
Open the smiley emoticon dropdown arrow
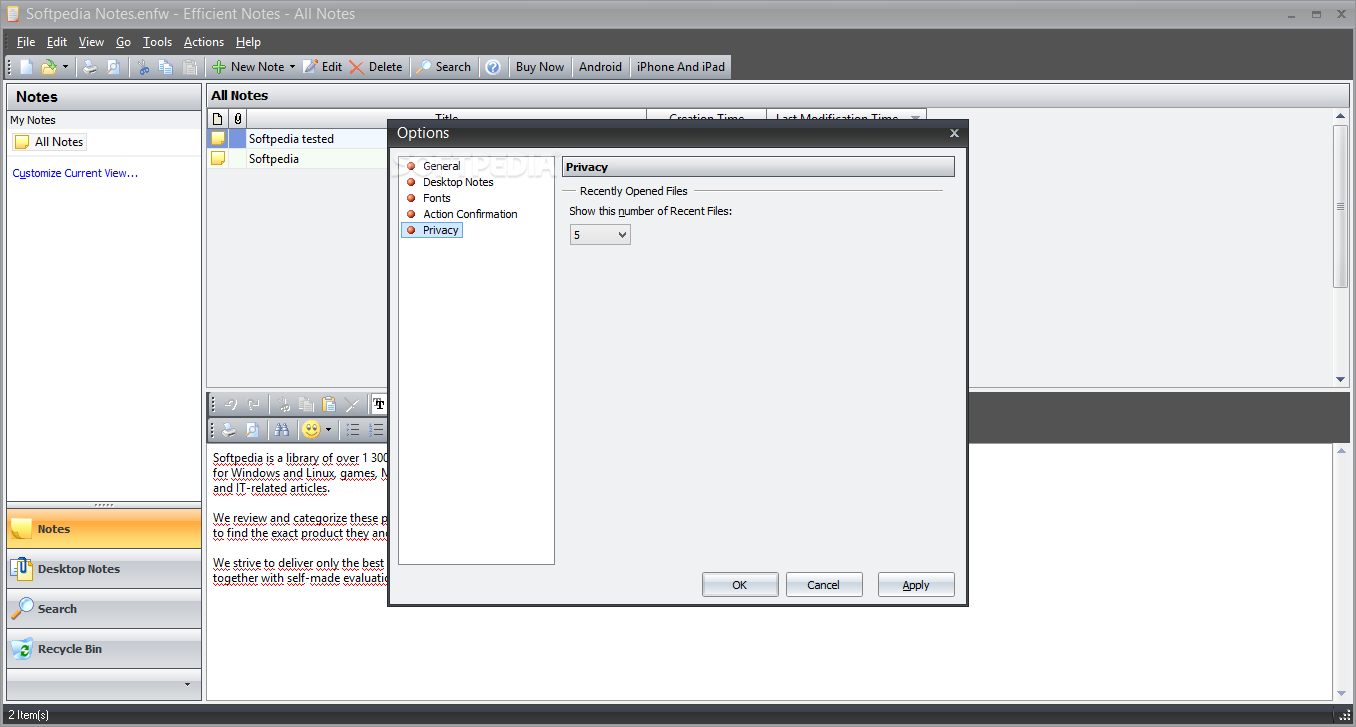click(328, 430)
